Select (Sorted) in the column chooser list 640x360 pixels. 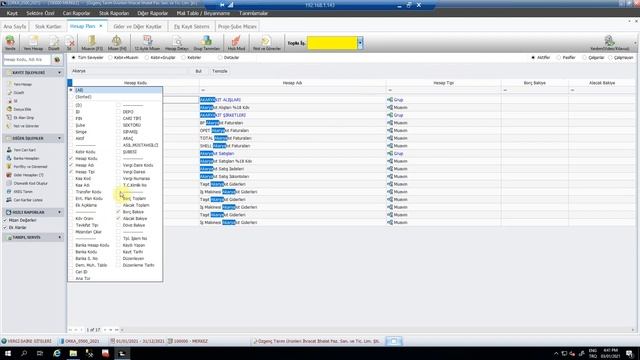click(x=116, y=97)
